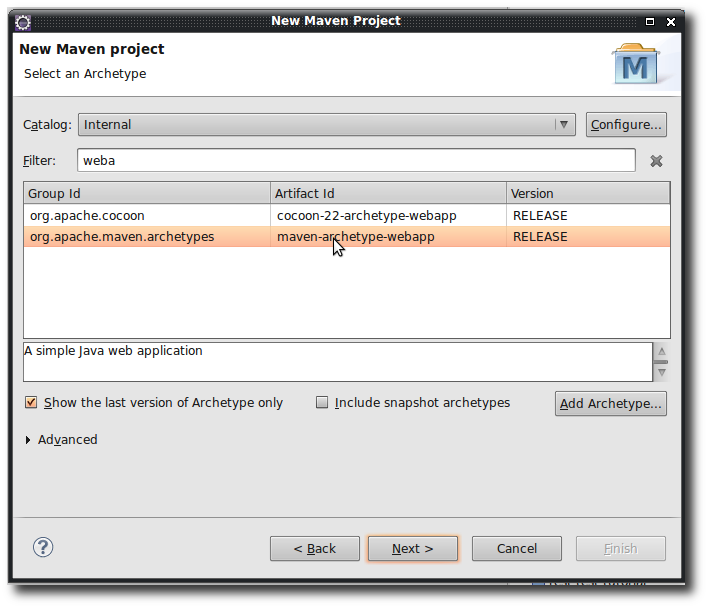708x608 pixels.
Task: Clear the filter with the X icon
Action: tap(656, 161)
